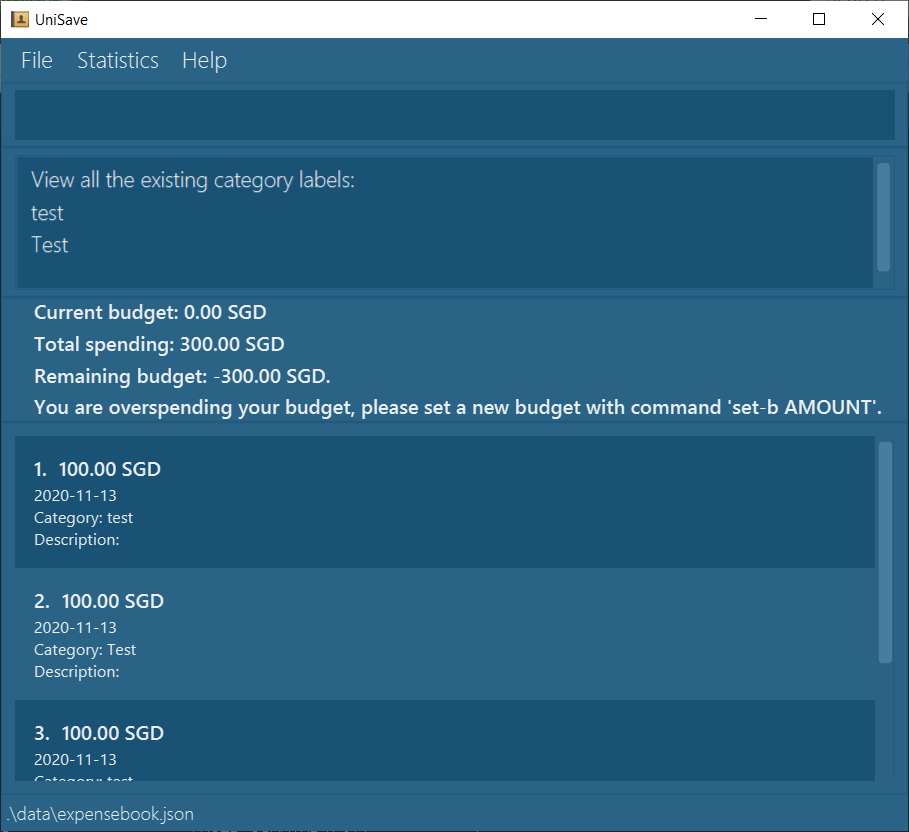Close the UniSave window

click(878, 19)
